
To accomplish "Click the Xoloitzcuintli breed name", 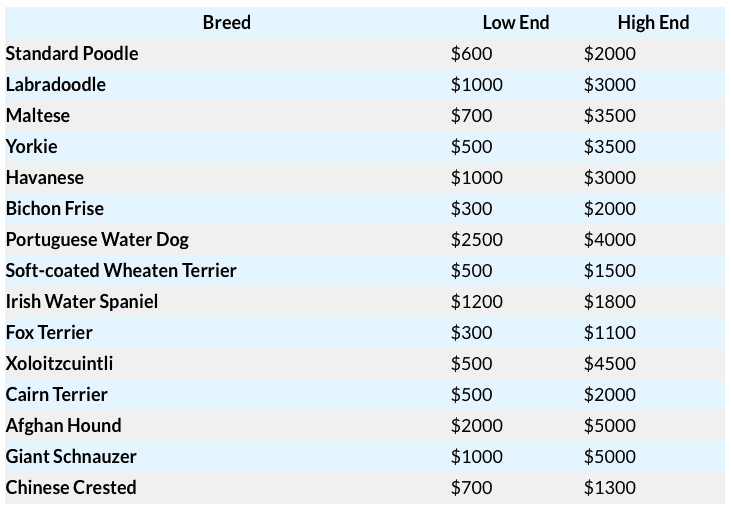I will tap(60, 363).
